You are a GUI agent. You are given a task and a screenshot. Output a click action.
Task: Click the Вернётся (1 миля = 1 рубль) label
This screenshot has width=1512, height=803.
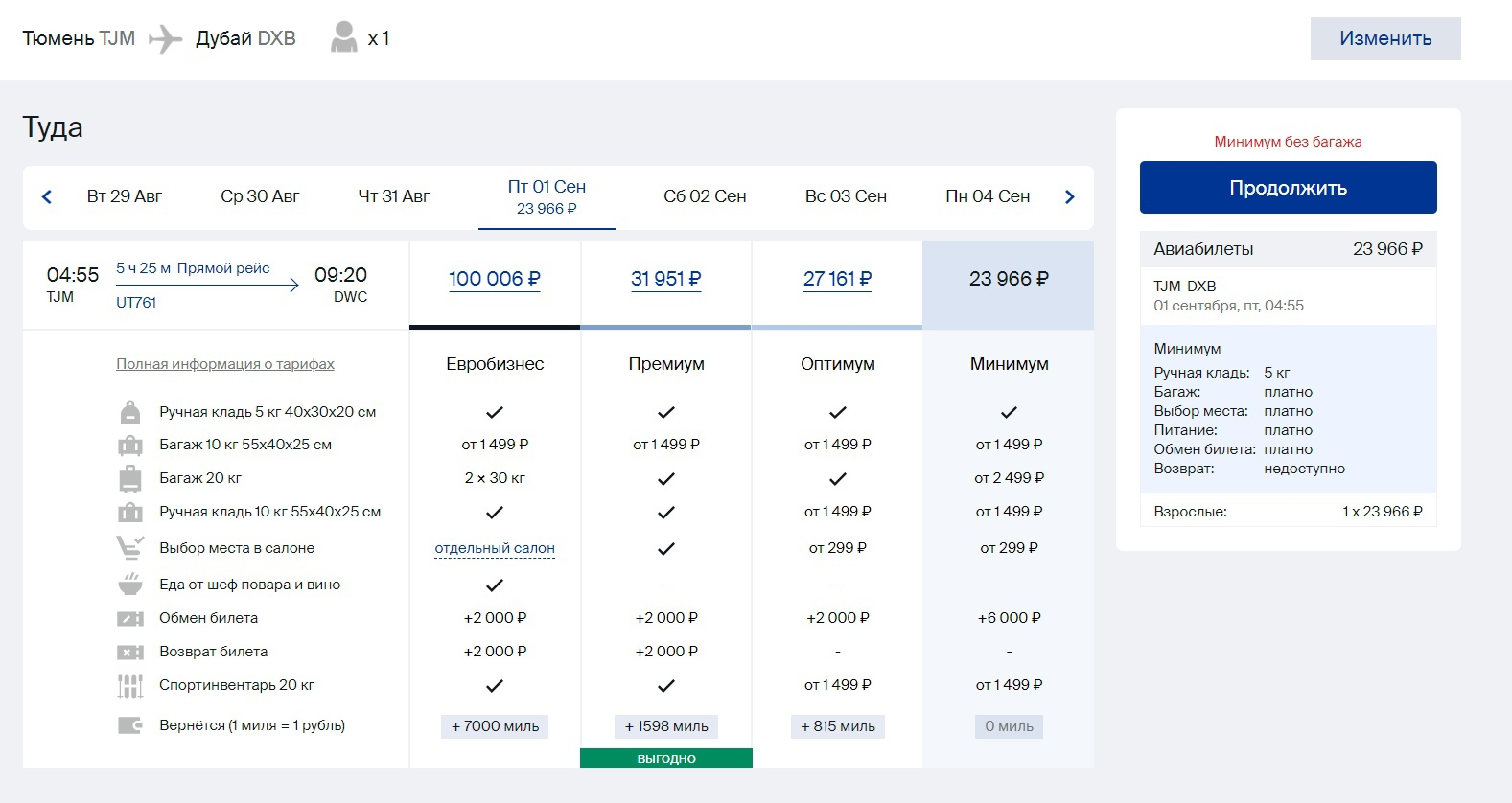coord(252,725)
